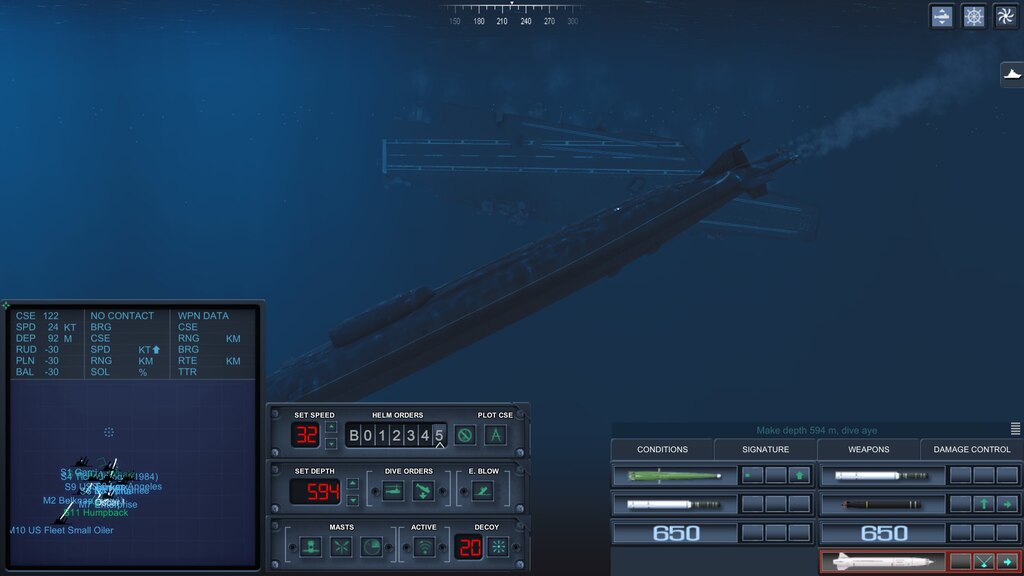Select helm order 5 (flank)

point(440,436)
